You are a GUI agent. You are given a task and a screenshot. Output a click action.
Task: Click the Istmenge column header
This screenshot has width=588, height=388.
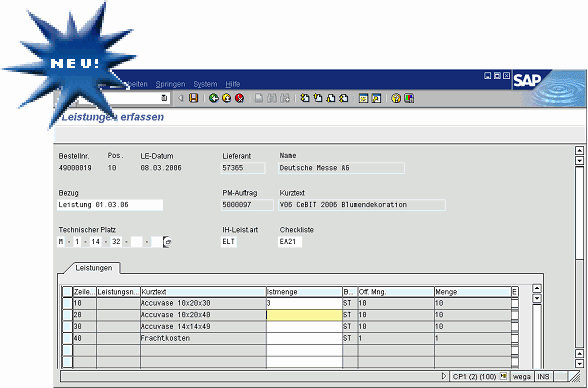pos(304,292)
